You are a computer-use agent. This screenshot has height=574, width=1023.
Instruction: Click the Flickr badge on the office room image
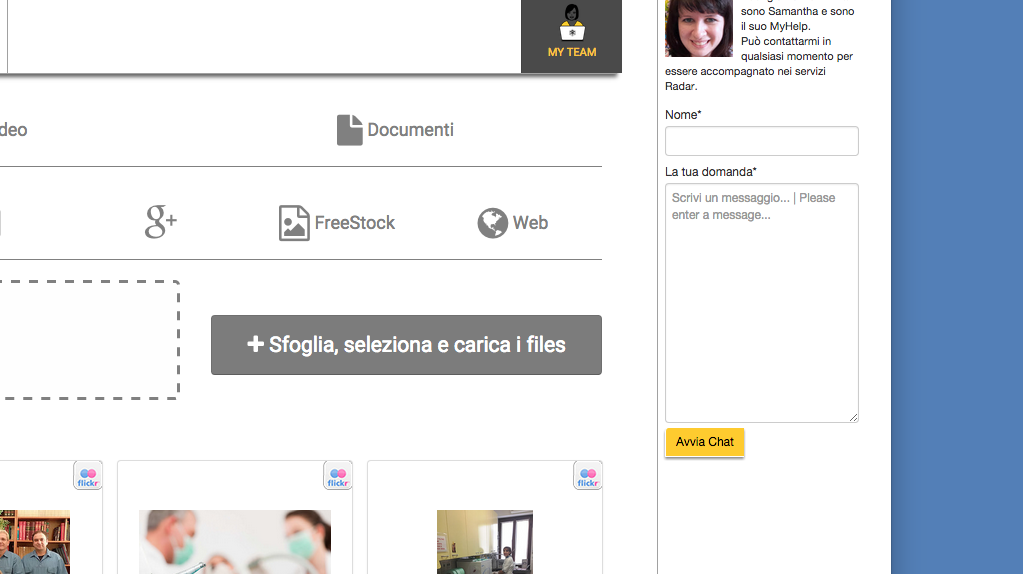point(588,476)
